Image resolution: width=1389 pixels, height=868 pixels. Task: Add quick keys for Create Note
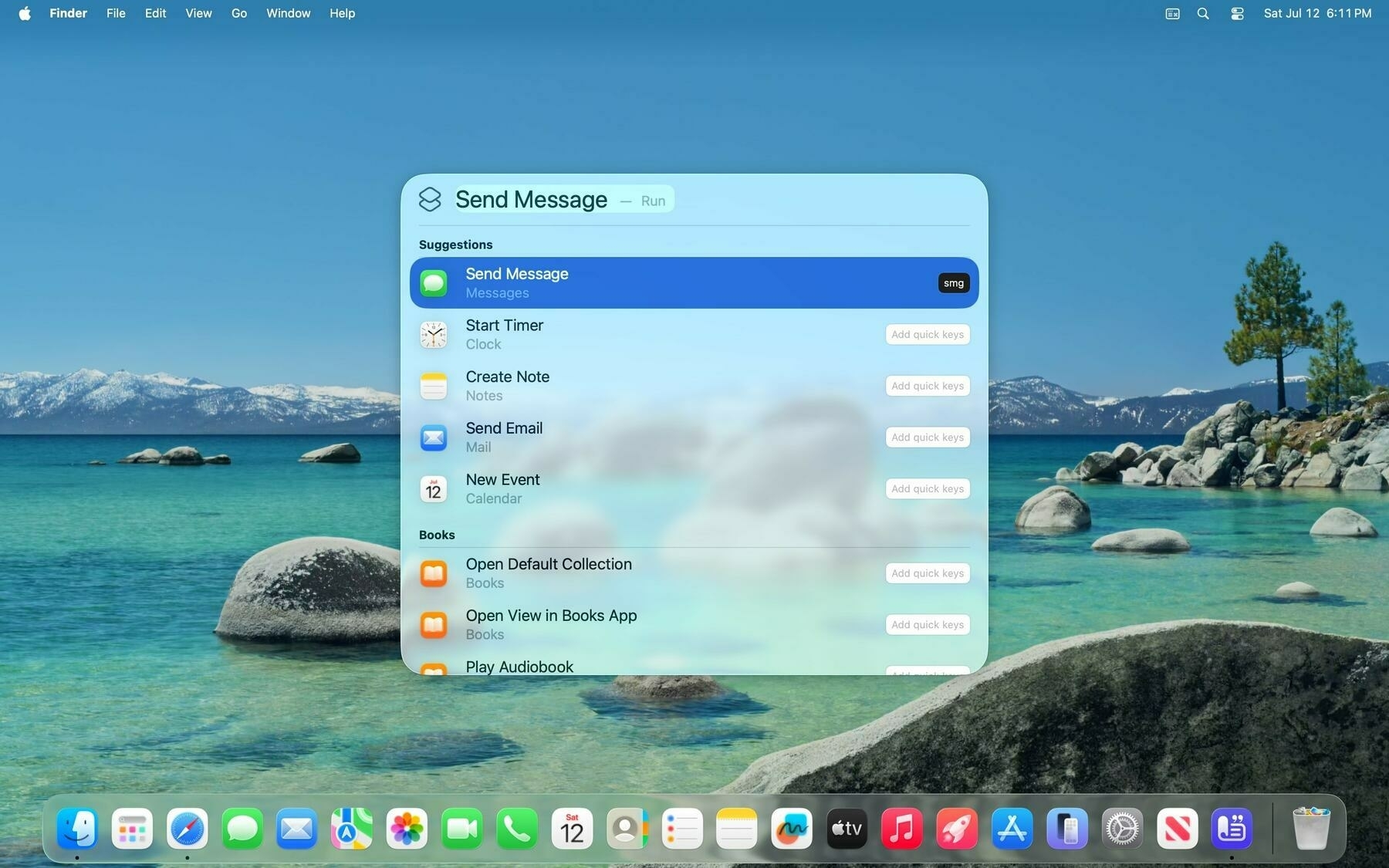(928, 386)
